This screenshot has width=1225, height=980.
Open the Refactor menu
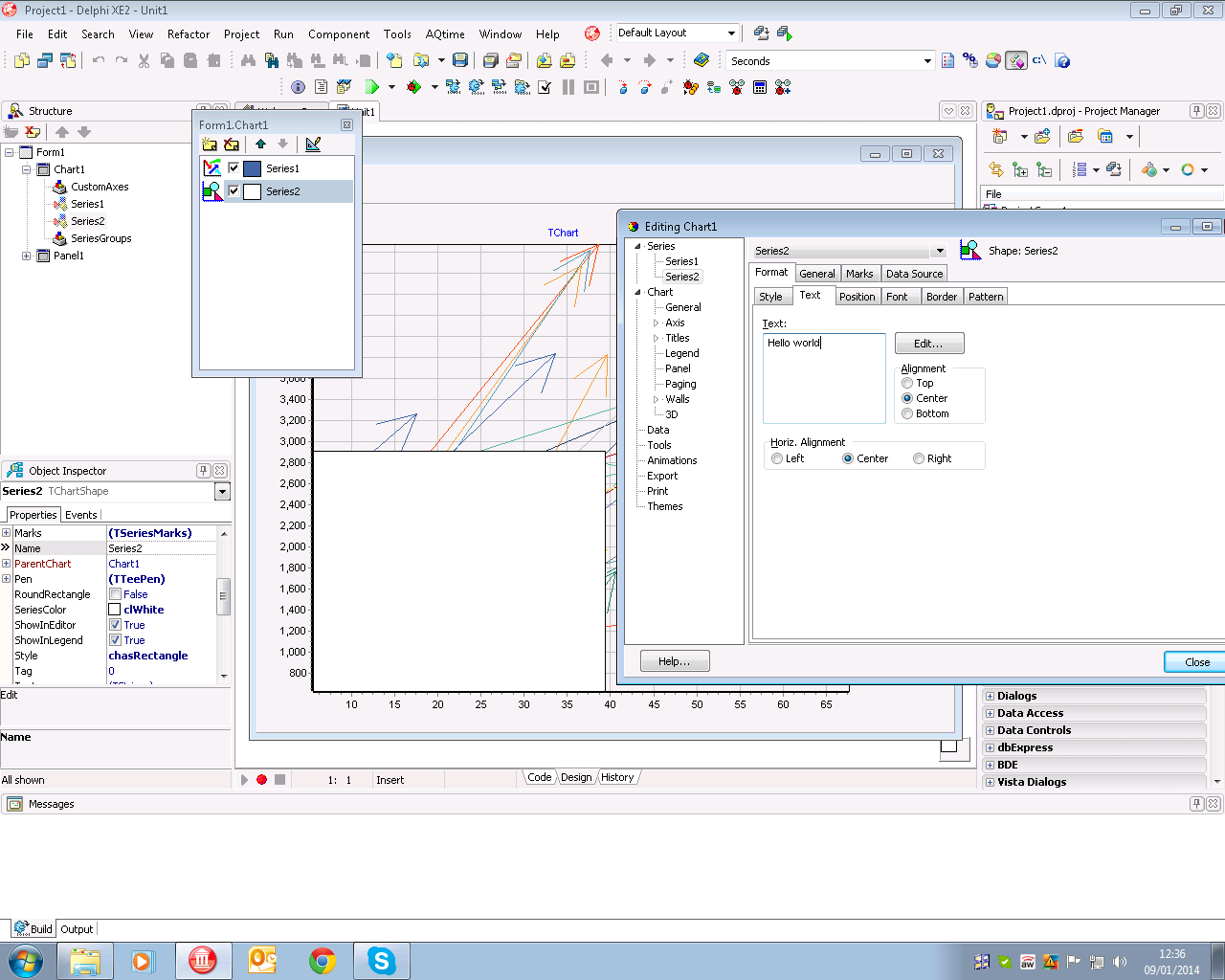point(189,33)
